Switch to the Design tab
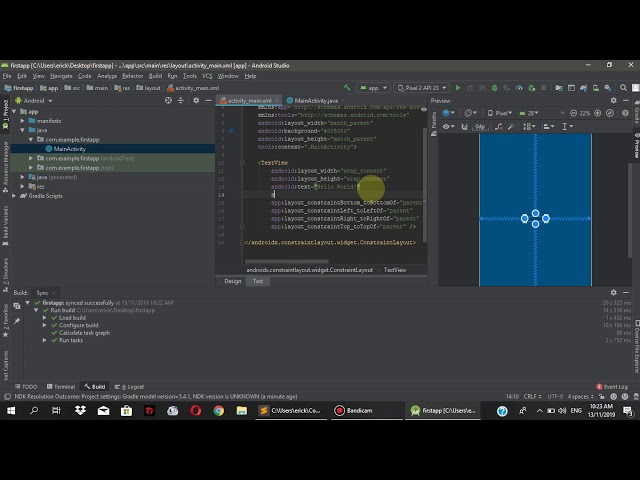Image resolution: width=640 pixels, height=480 pixels. (x=233, y=281)
